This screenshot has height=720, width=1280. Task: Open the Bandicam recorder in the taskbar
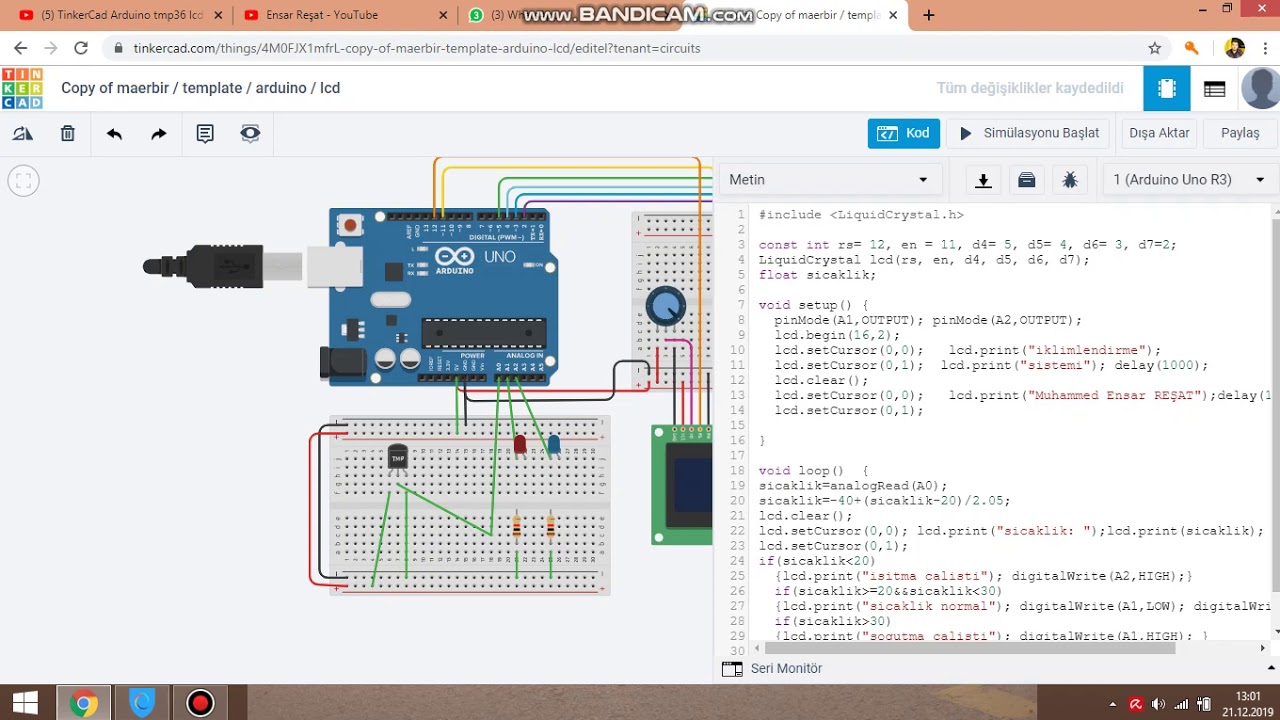click(201, 703)
